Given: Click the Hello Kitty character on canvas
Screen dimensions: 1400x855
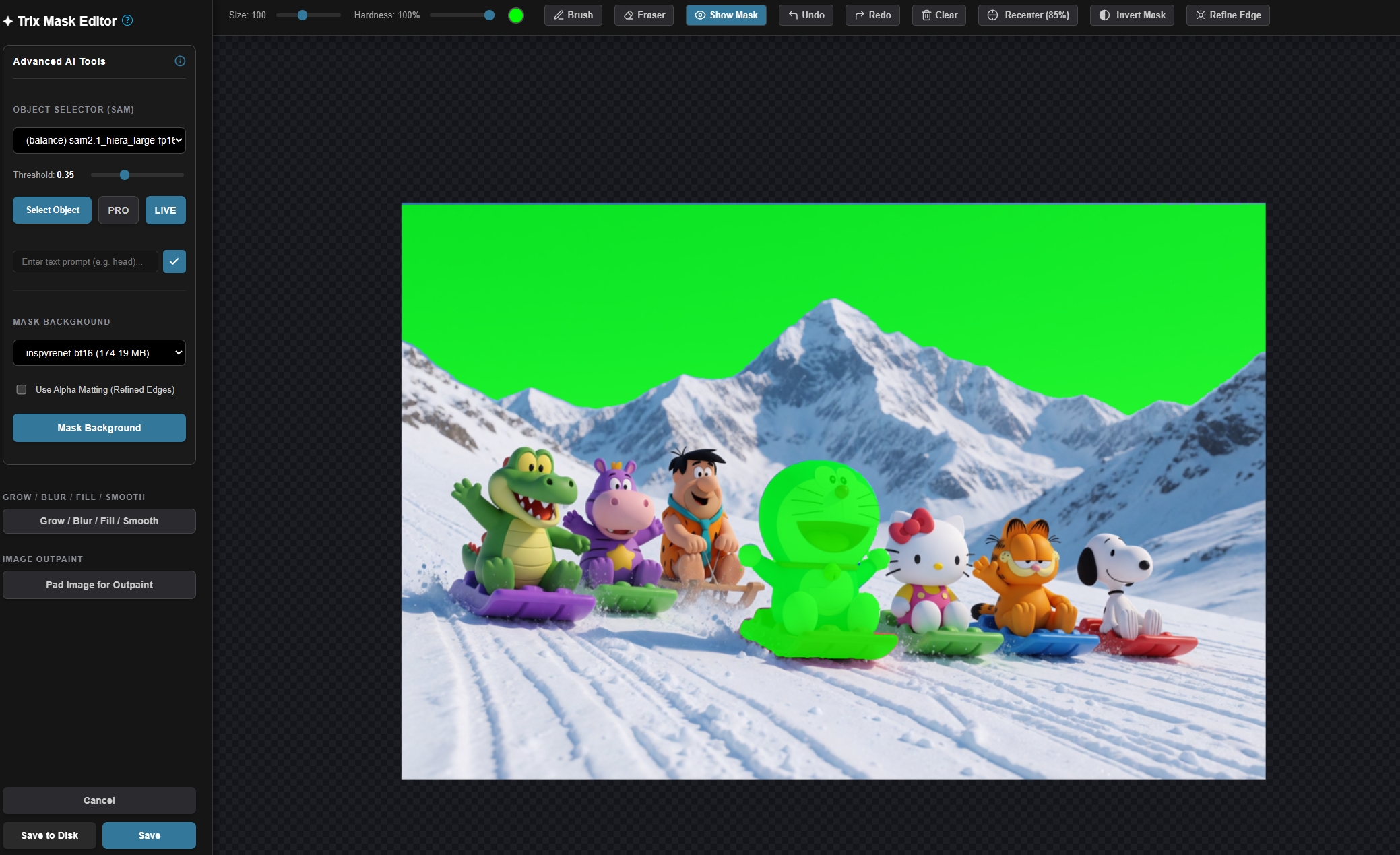Looking at the screenshot, I should tap(928, 569).
